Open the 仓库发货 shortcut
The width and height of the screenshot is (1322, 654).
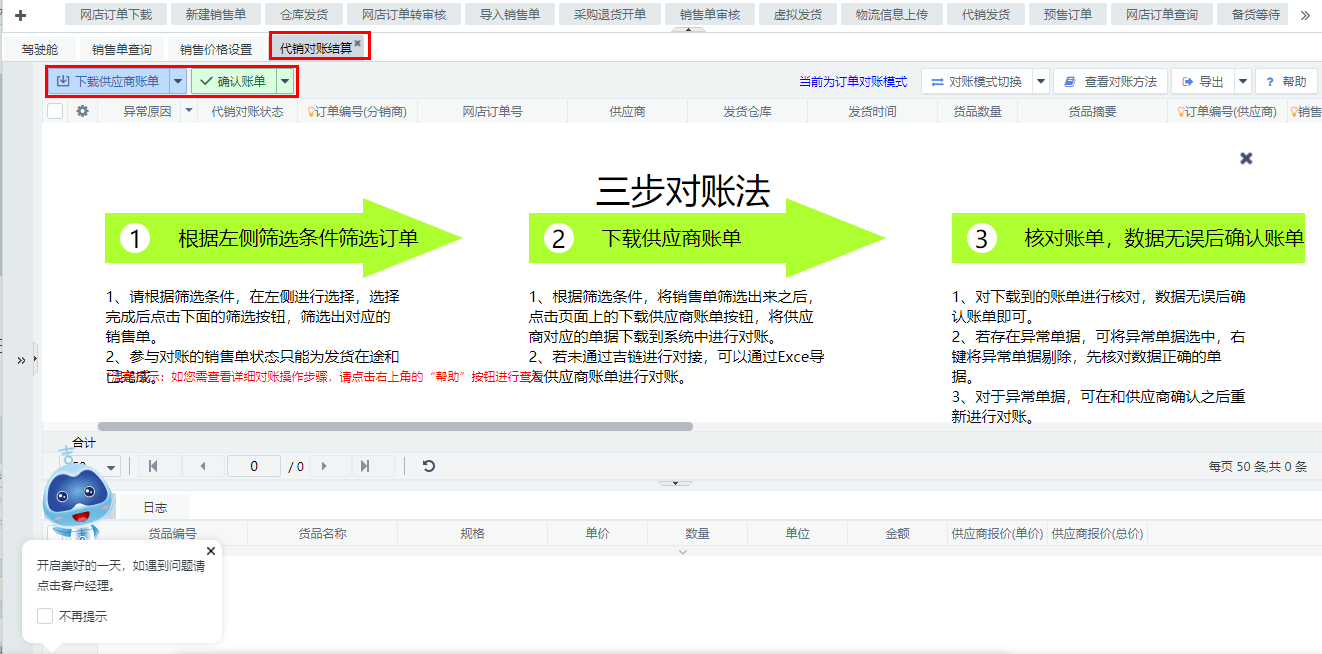[x=304, y=14]
